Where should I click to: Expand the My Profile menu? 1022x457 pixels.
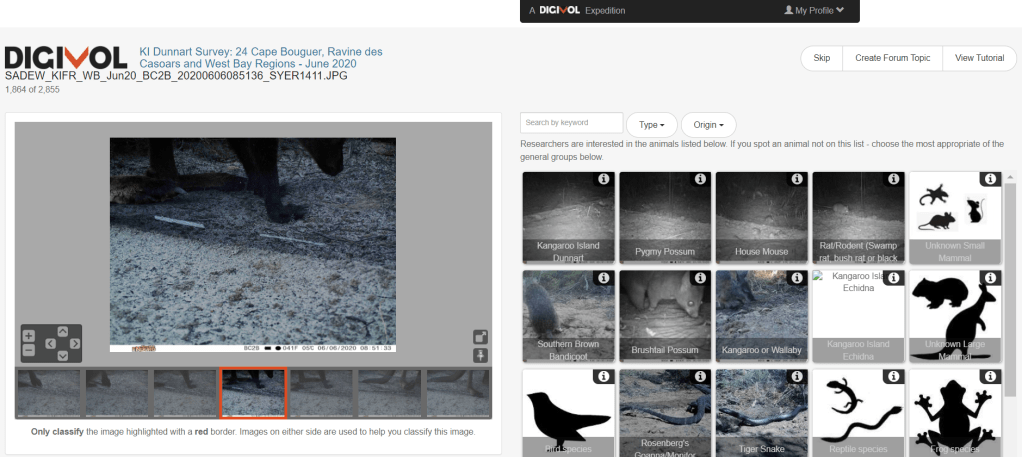(x=814, y=10)
